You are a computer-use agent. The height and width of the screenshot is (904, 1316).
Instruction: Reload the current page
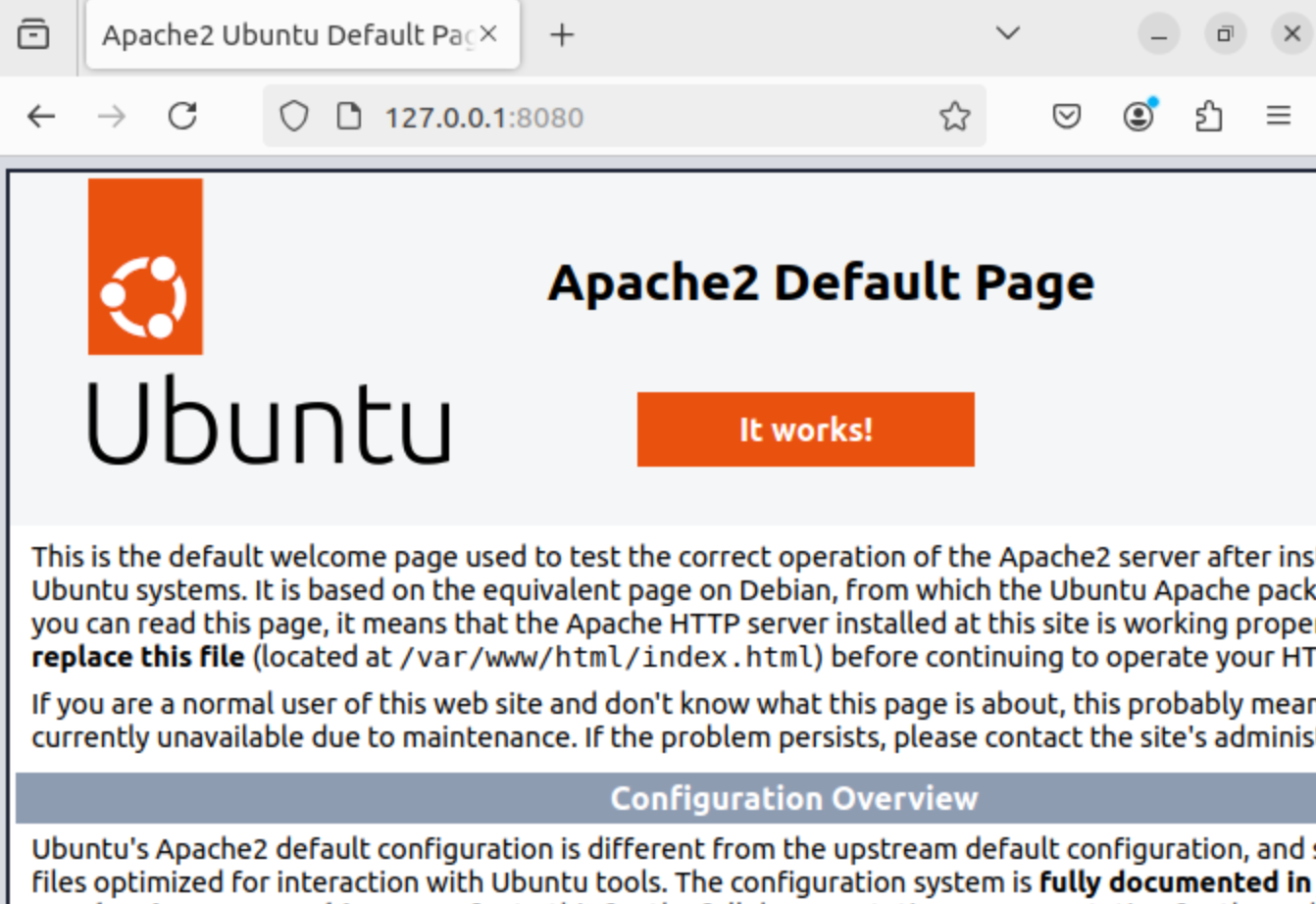point(182,117)
